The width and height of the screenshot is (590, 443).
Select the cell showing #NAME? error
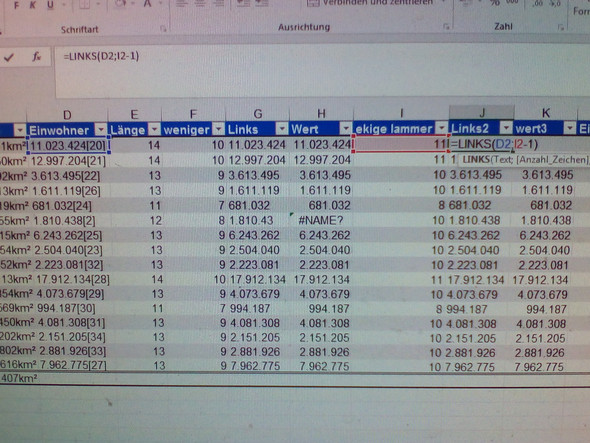pos(321,220)
